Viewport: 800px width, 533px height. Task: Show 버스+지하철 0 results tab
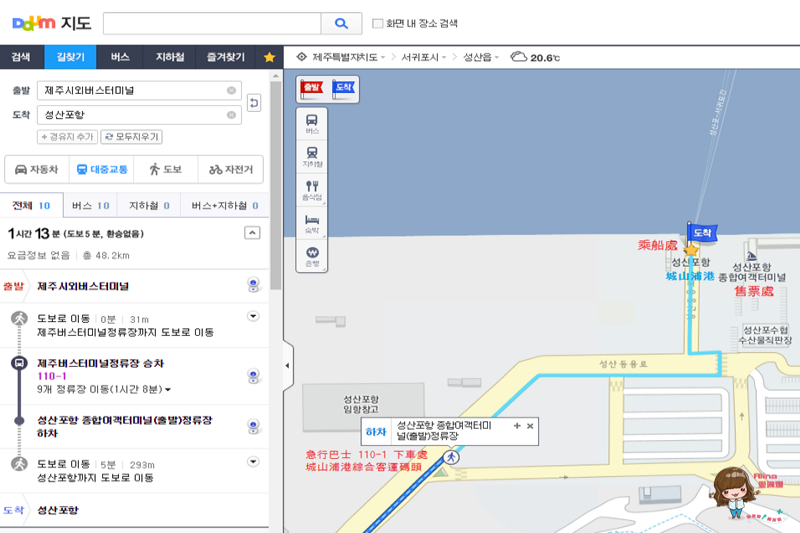pyautogui.click(x=224, y=206)
